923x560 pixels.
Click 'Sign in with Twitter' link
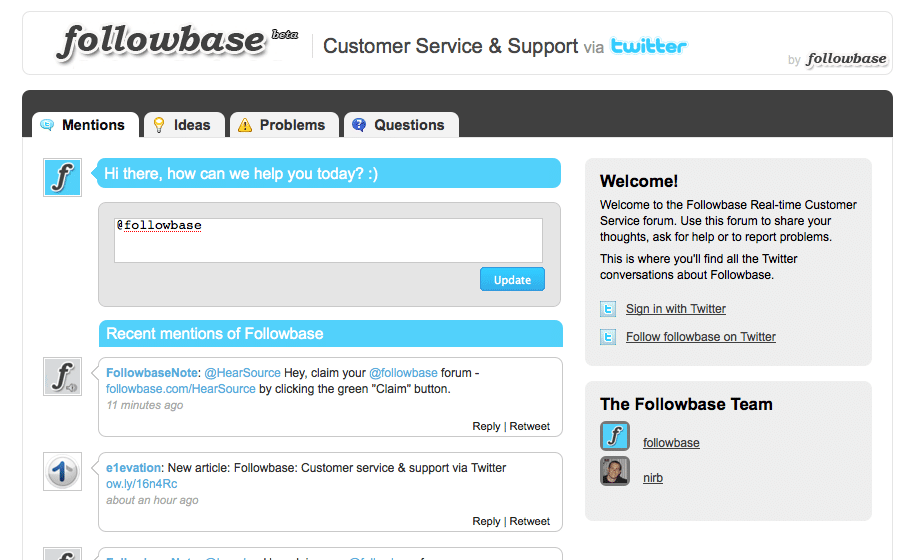coord(676,309)
